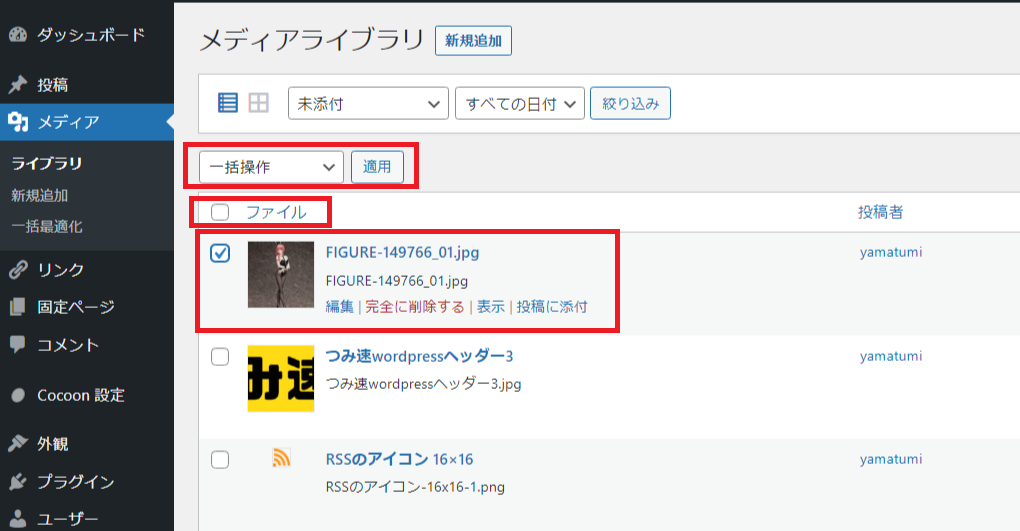Open the FIGURE-149766_01.jpg thumbnail
This screenshot has height=531, width=1020.
281,275
